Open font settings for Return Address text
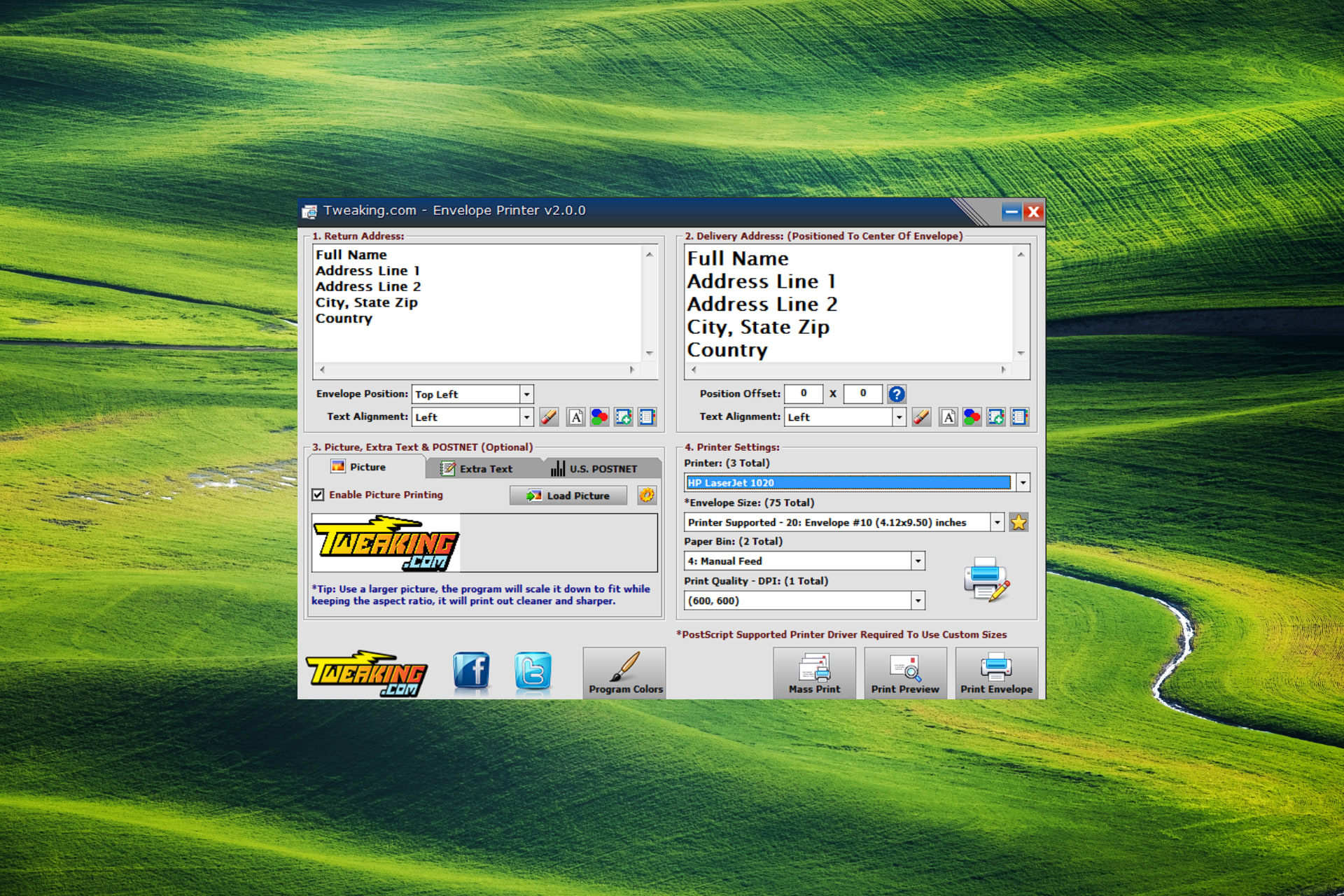Viewport: 1344px width, 896px height. coord(575,417)
